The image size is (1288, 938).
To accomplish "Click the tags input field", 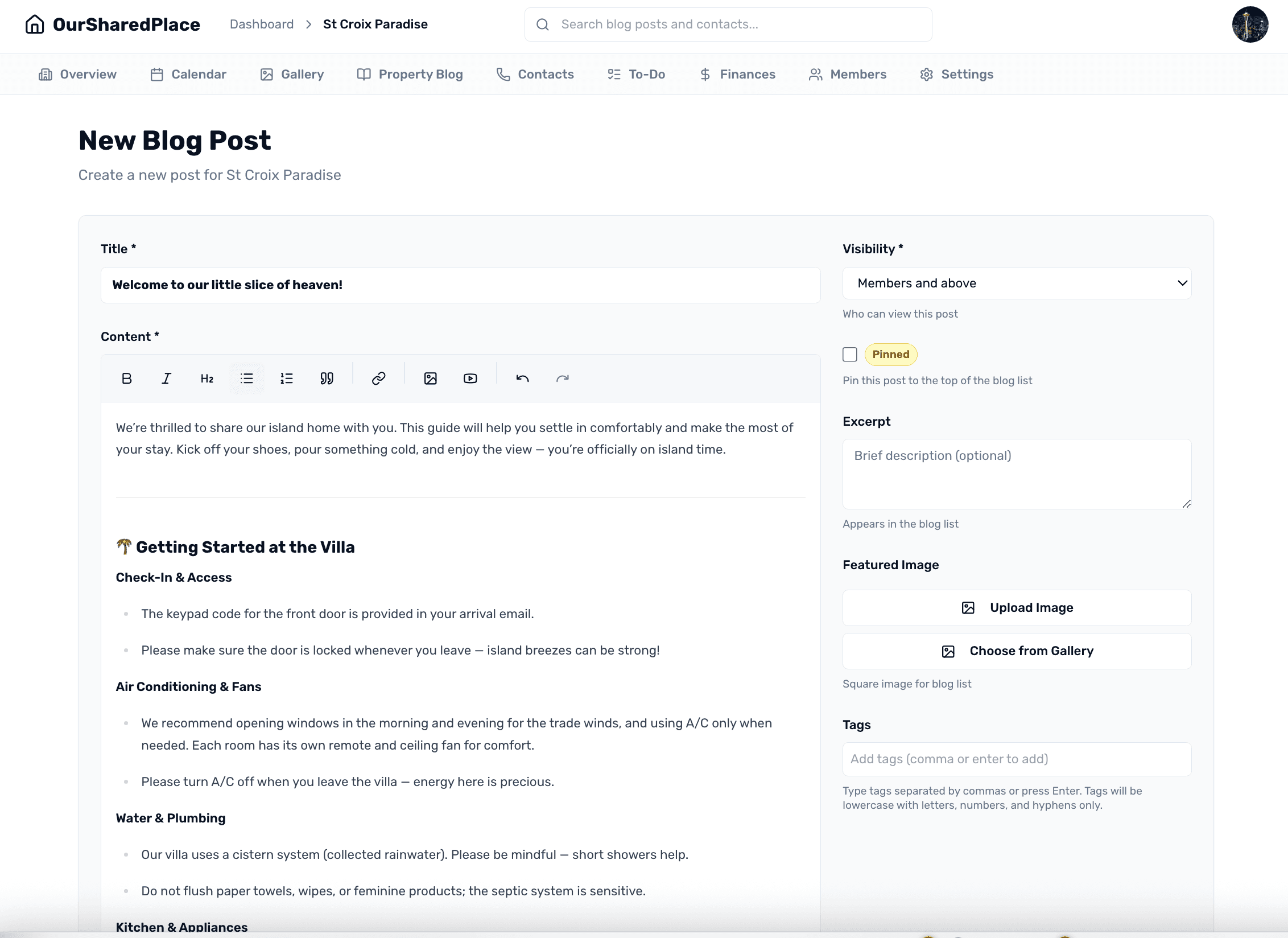I will 1016,759.
